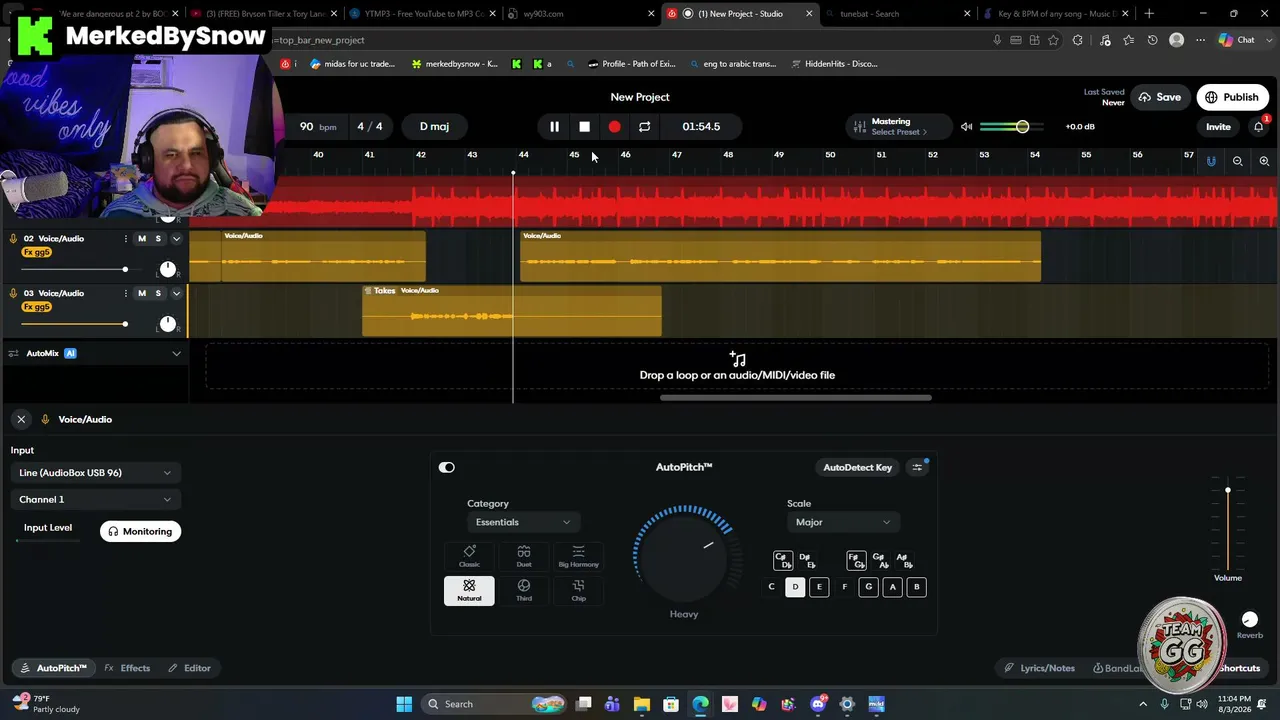Viewport: 1280px width, 720px height.
Task: Open the Line (AudioBox USB 96) input dropdown
Action: (x=95, y=473)
